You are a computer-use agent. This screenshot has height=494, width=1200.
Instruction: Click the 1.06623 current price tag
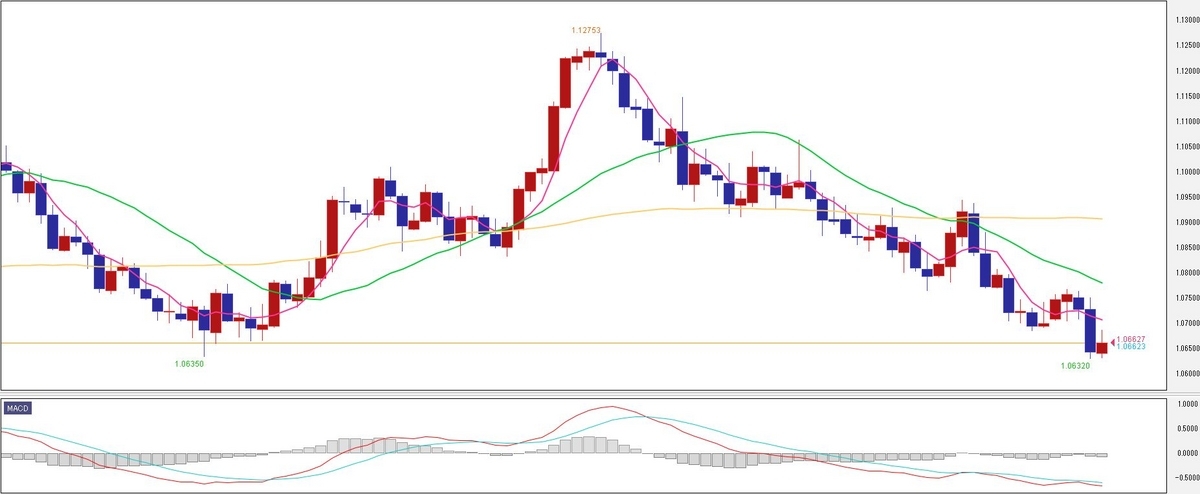pyautogui.click(x=1131, y=347)
